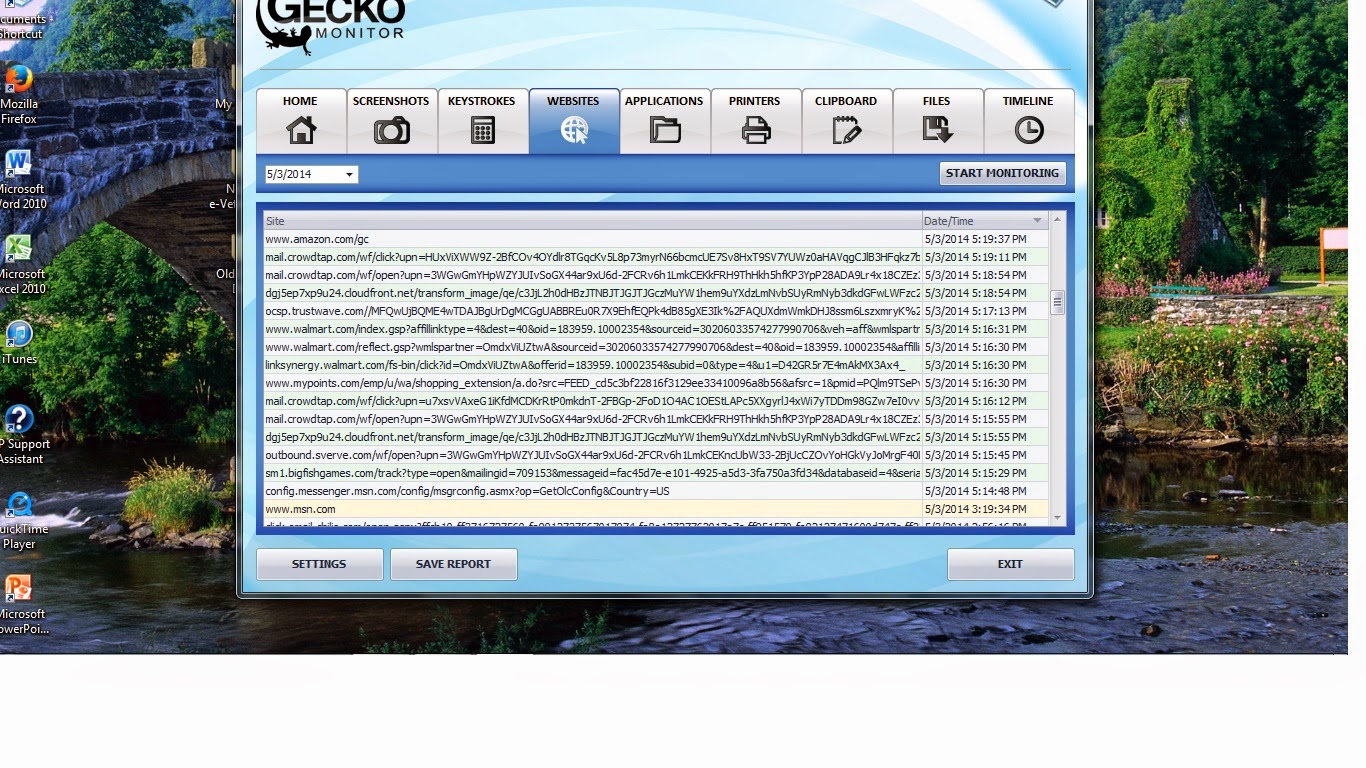Open the Keystrokes tab
This screenshot has height=768, width=1366.
(x=482, y=121)
